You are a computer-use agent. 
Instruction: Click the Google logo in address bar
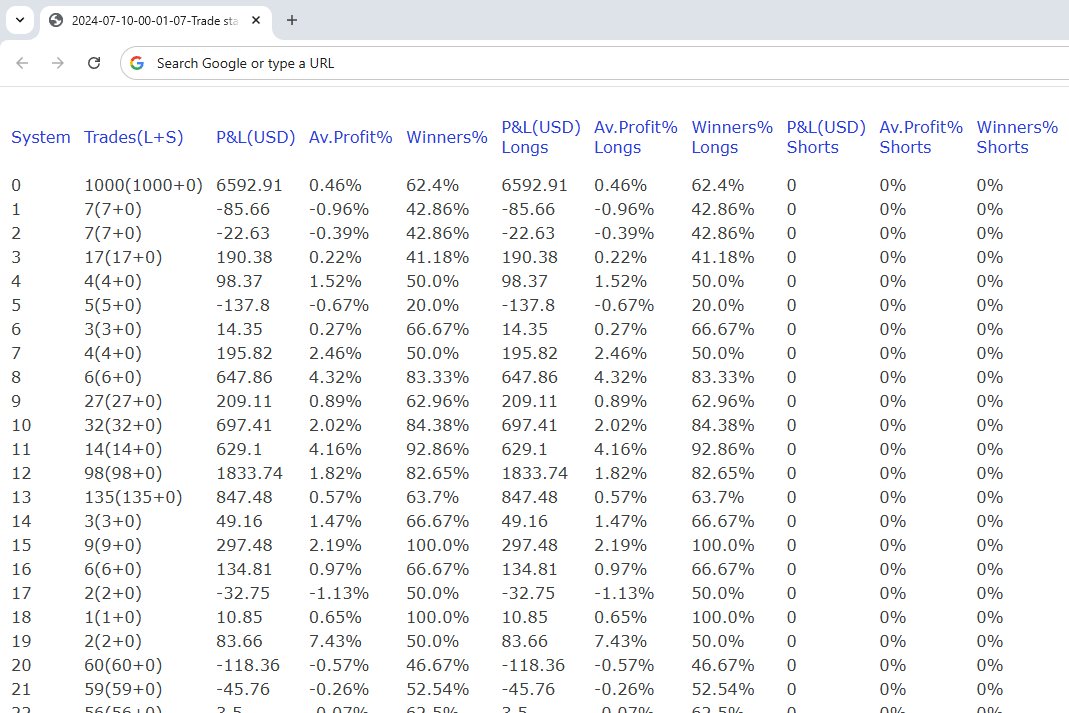137,63
